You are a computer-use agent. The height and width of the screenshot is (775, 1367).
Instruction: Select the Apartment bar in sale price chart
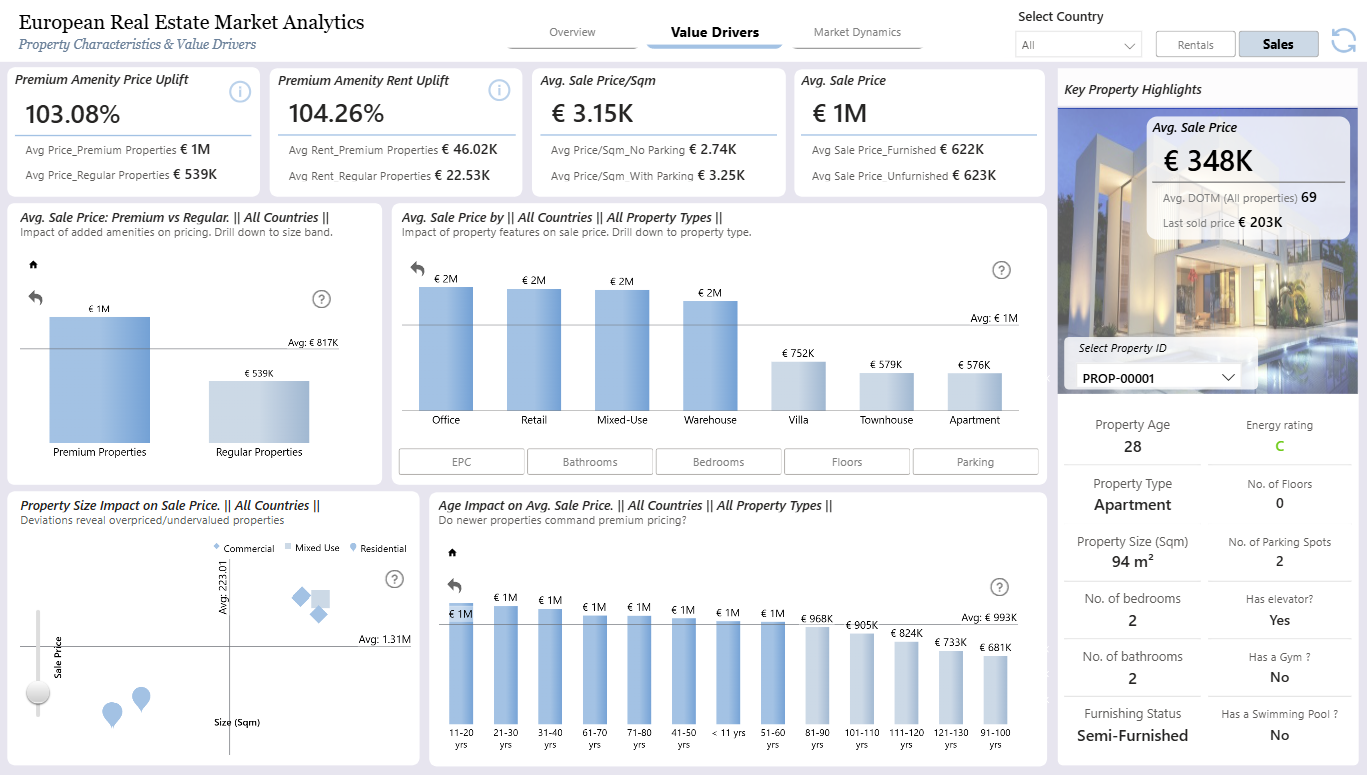[x=975, y=392]
